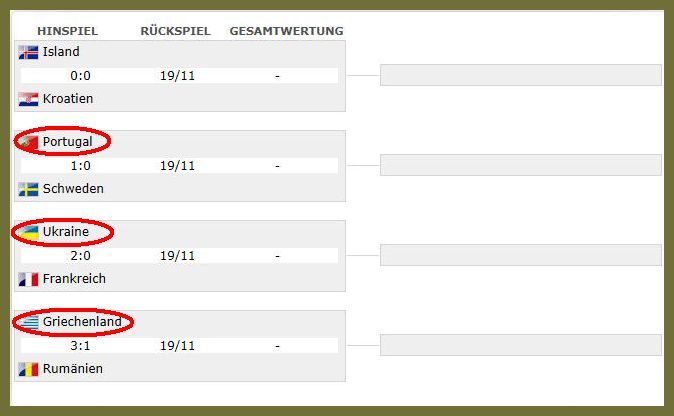Select the Rumänien team name

(x=73, y=368)
